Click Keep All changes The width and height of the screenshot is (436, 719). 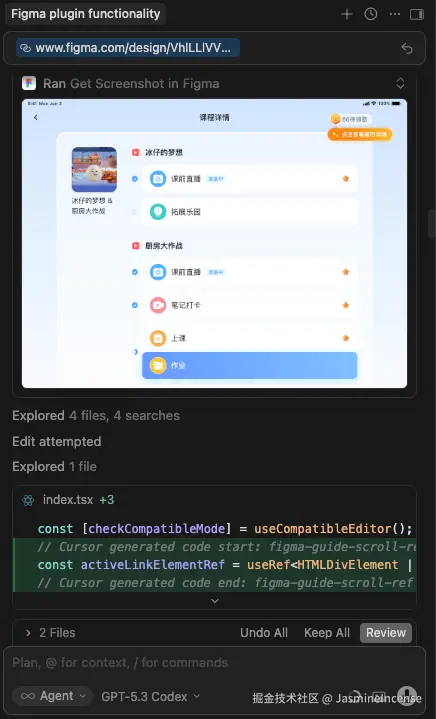327,633
